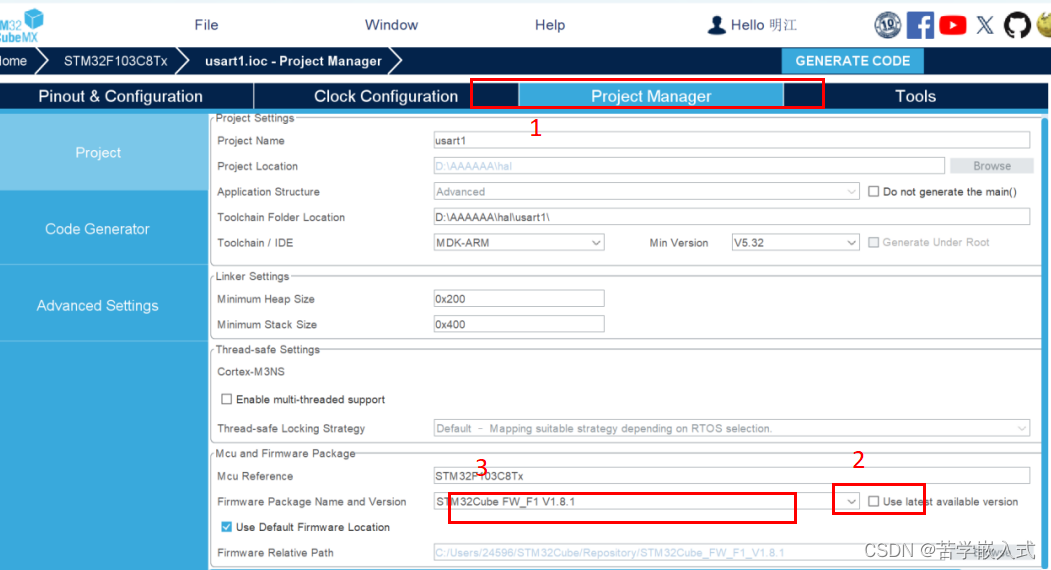The width and height of the screenshot is (1051, 570).
Task: Open the X (Twitter) icon link
Action: pyautogui.click(x=985, y=25)
